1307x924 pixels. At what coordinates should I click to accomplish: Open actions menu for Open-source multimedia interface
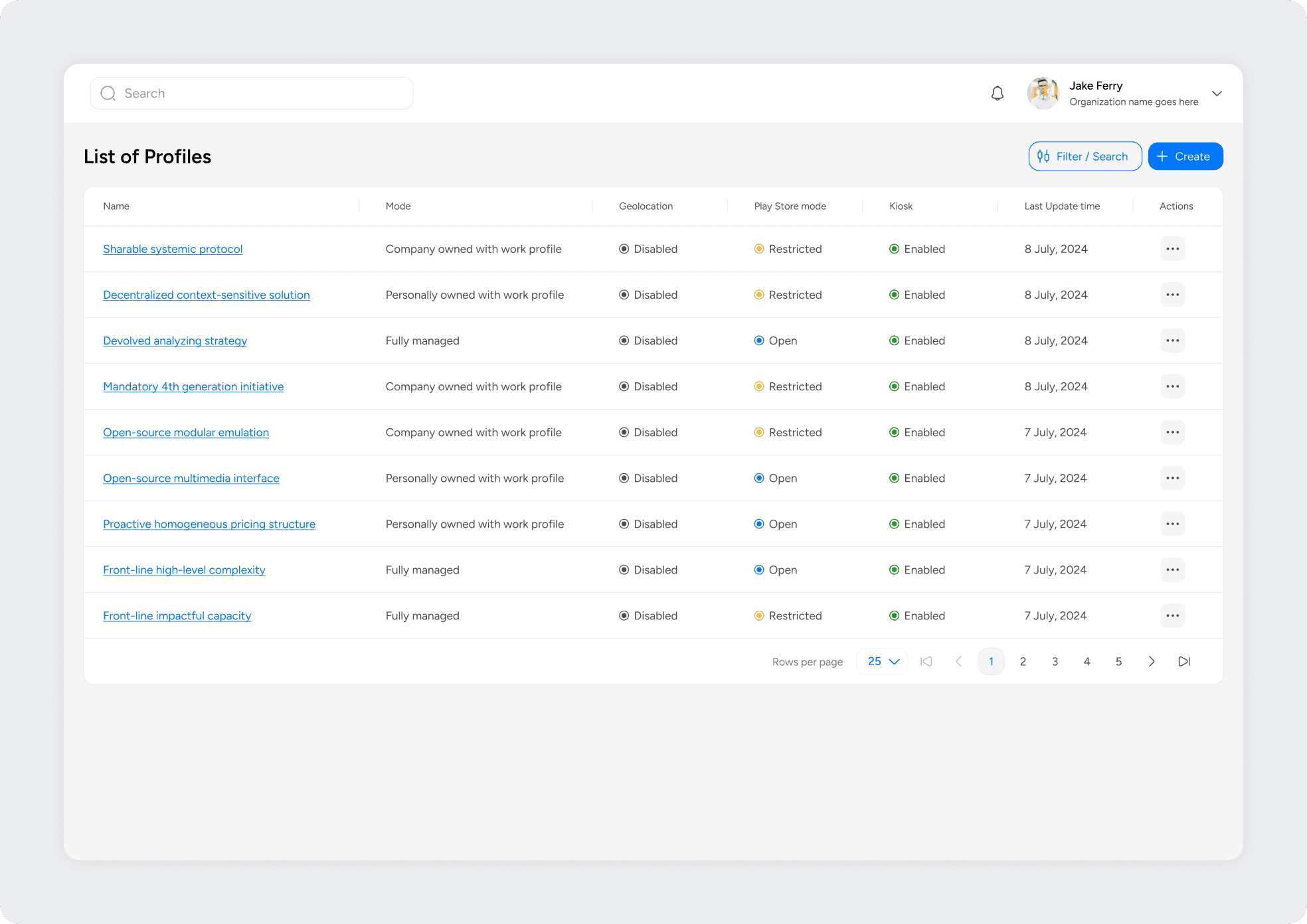pos(1172,478)
